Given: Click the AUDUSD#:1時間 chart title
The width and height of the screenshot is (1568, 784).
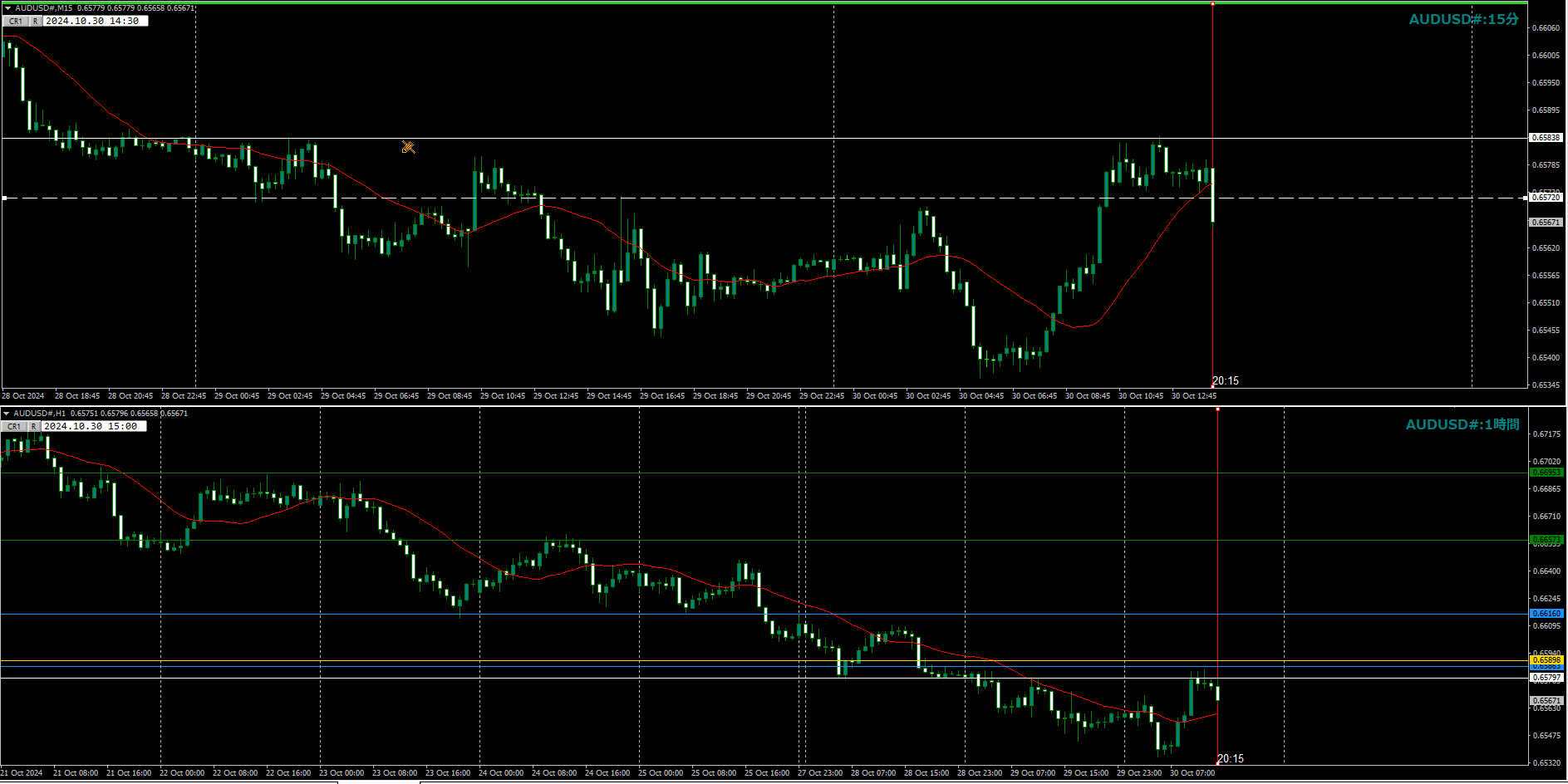Looking at the screenshot, I should pos(1462,424).
